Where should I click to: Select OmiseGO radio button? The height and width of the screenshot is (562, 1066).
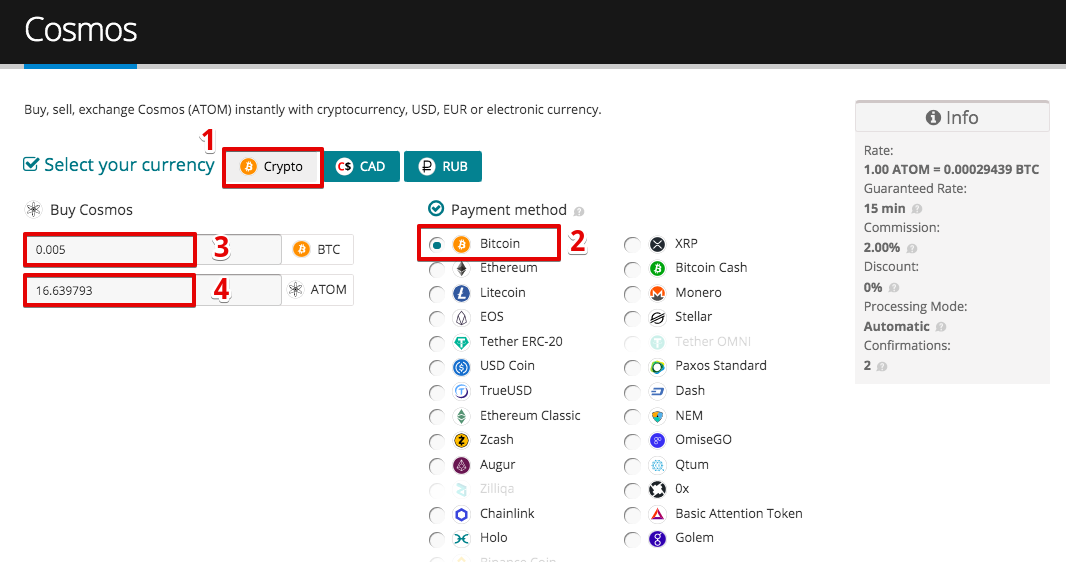point(632,441)
